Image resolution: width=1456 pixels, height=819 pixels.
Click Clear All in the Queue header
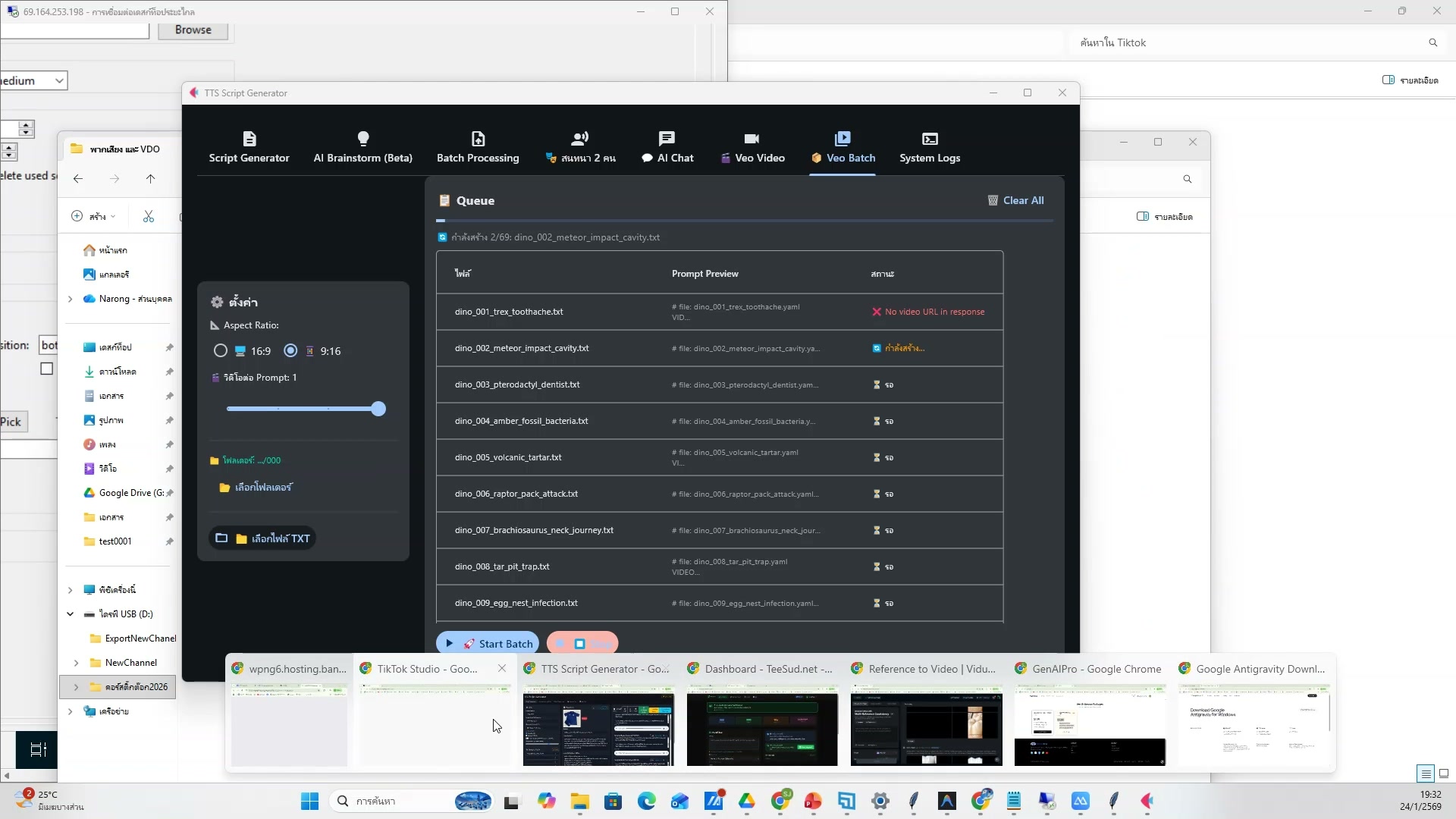tap(1015, 201)
